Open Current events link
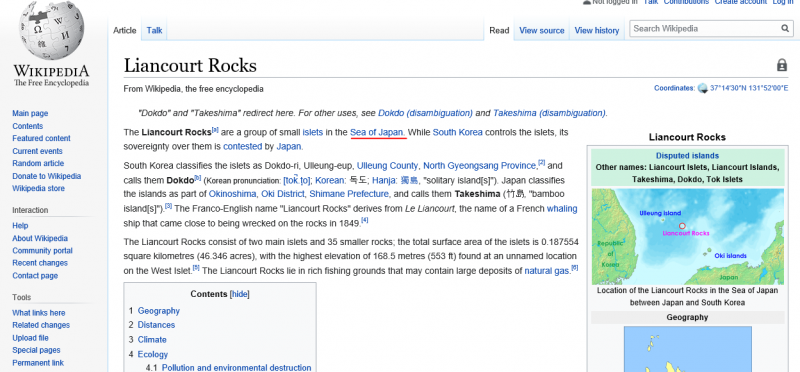Image resolution: width=800 pixels, height=372 pixels. 37,151
